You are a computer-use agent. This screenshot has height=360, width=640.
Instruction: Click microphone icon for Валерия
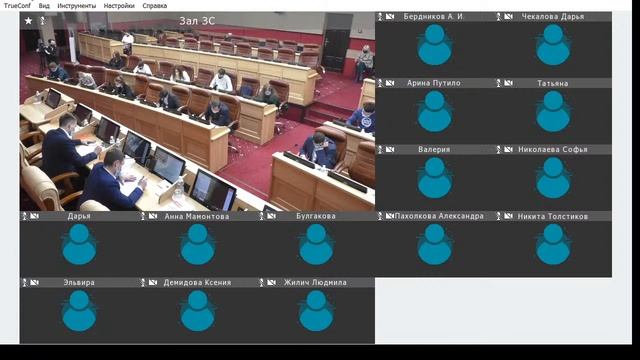point(380,150)
